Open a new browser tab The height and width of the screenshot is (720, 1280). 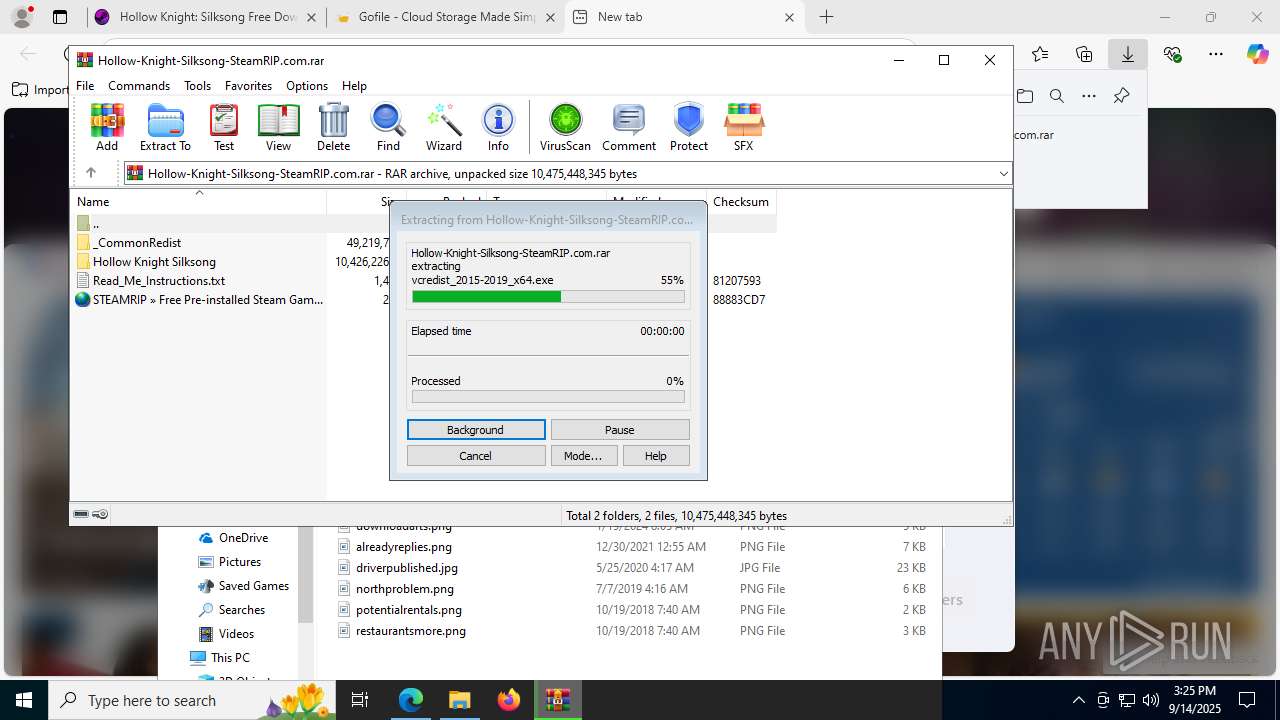(x=826, y=17)
